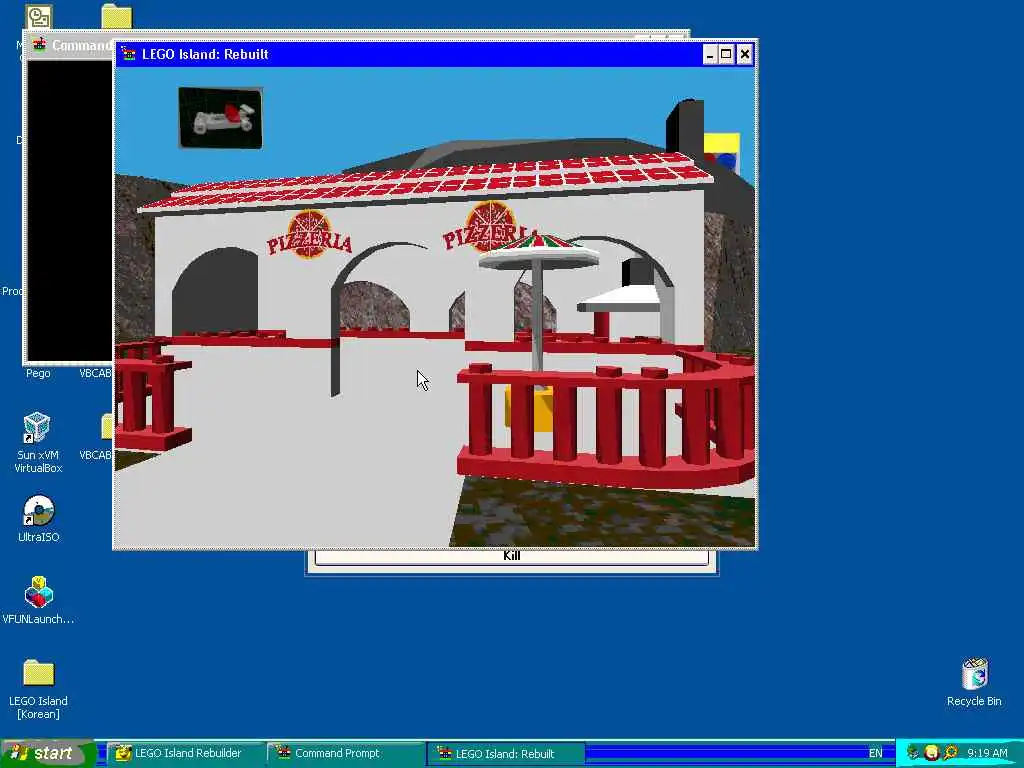Open the Recycle Bin on the desktop
Image resolution: width=1024 pixels, height=768 pixels.
point(974,682)
